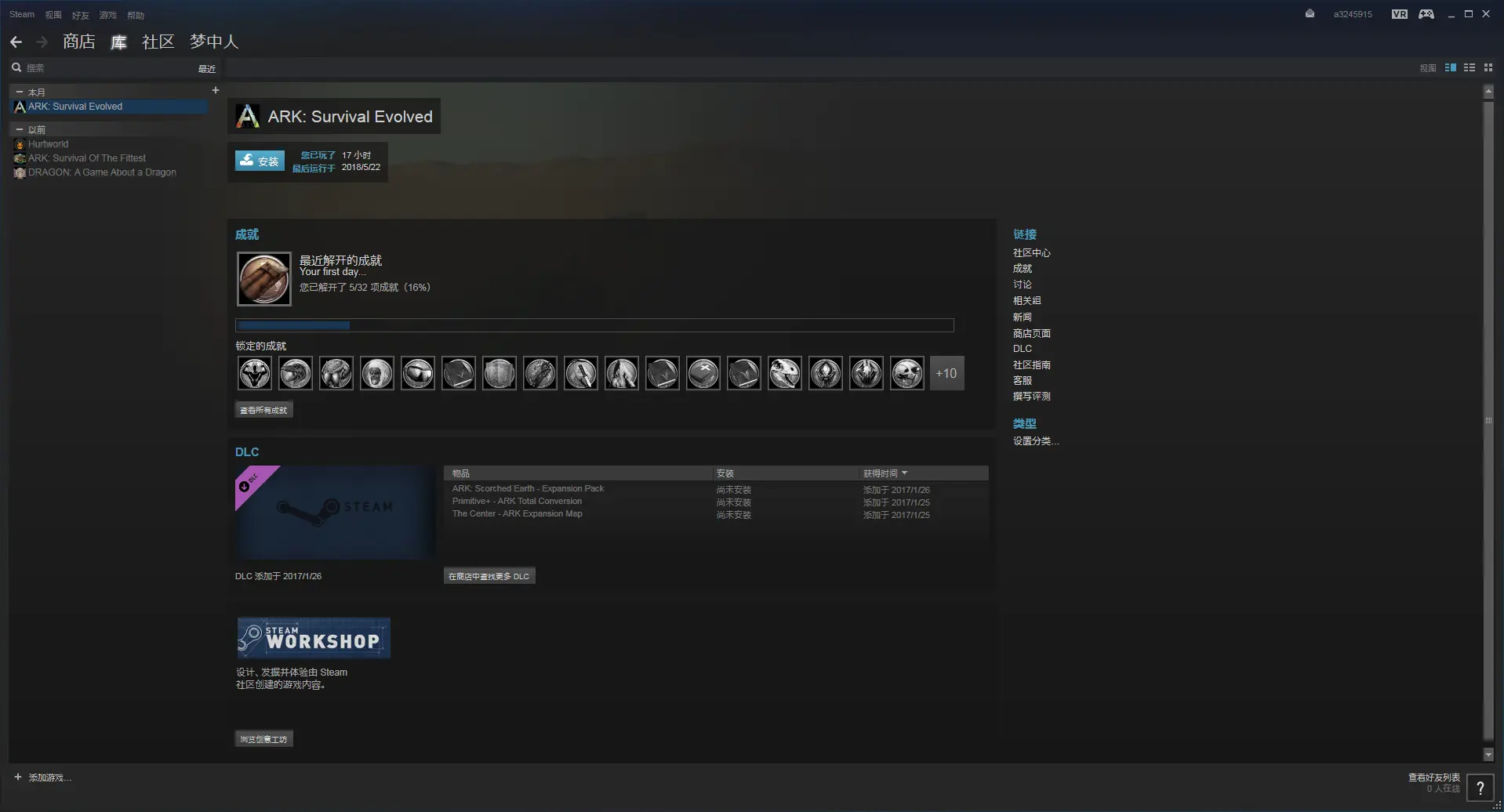Switch to detail view mode
The image size is (1504, 812).
pyautogui.click(x=1451, y=67)
